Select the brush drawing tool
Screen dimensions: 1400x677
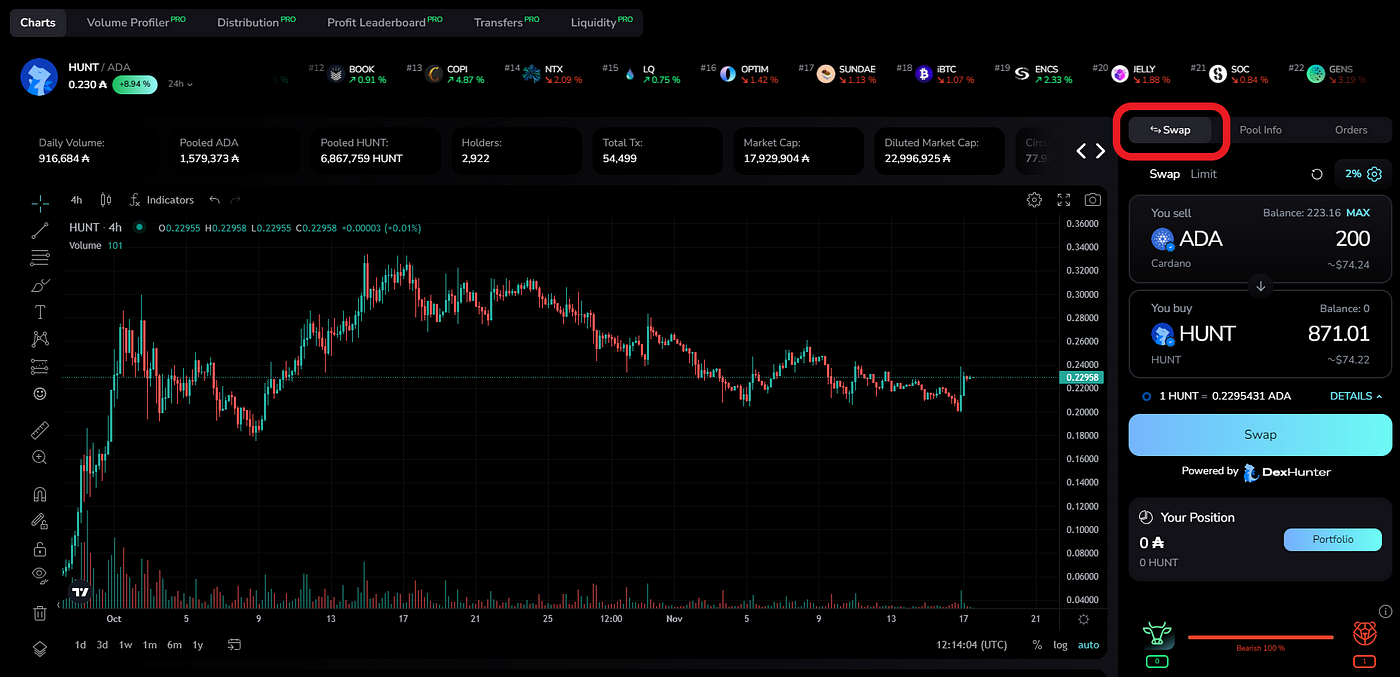point(40,285)
